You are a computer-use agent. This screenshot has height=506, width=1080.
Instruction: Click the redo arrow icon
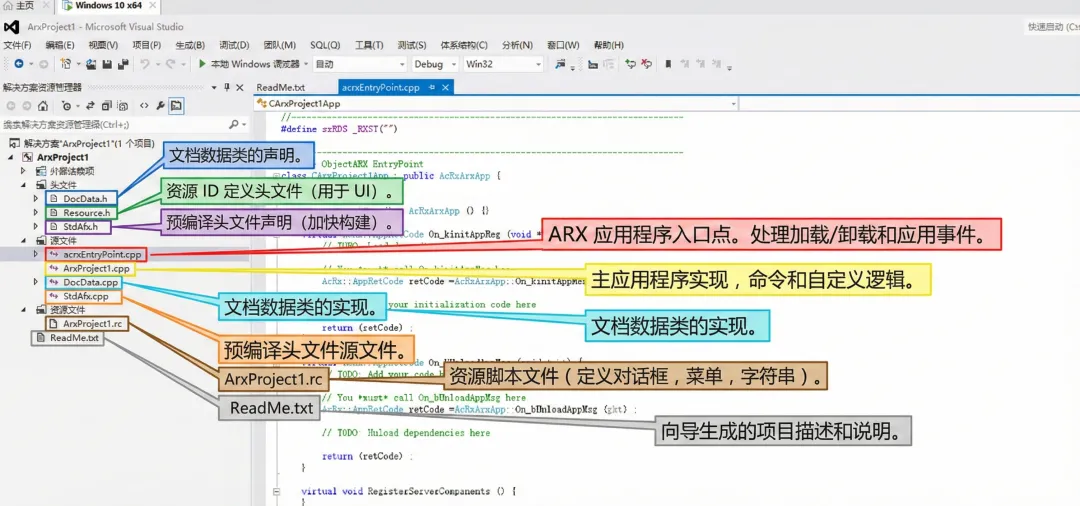coord(170,63)
